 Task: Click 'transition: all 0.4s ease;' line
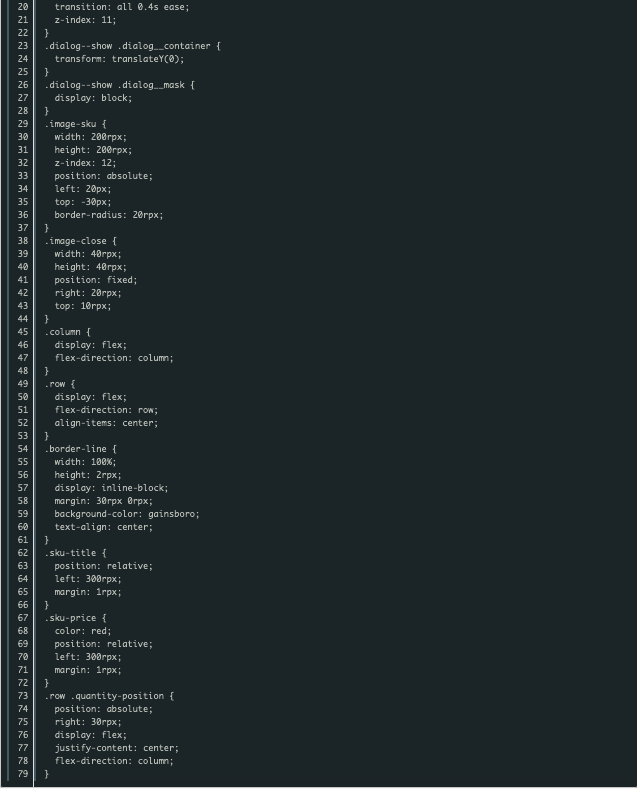[x=122, y=7]
